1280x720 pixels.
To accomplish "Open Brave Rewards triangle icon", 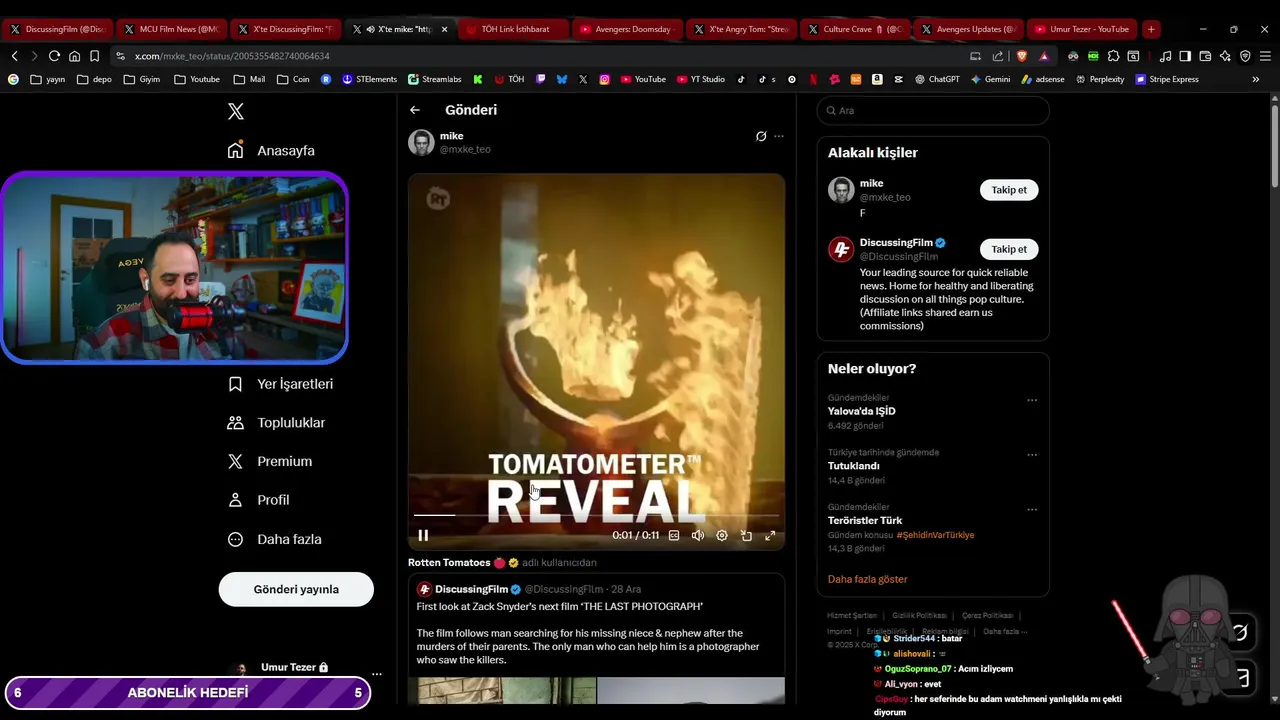I will 1044,56.
